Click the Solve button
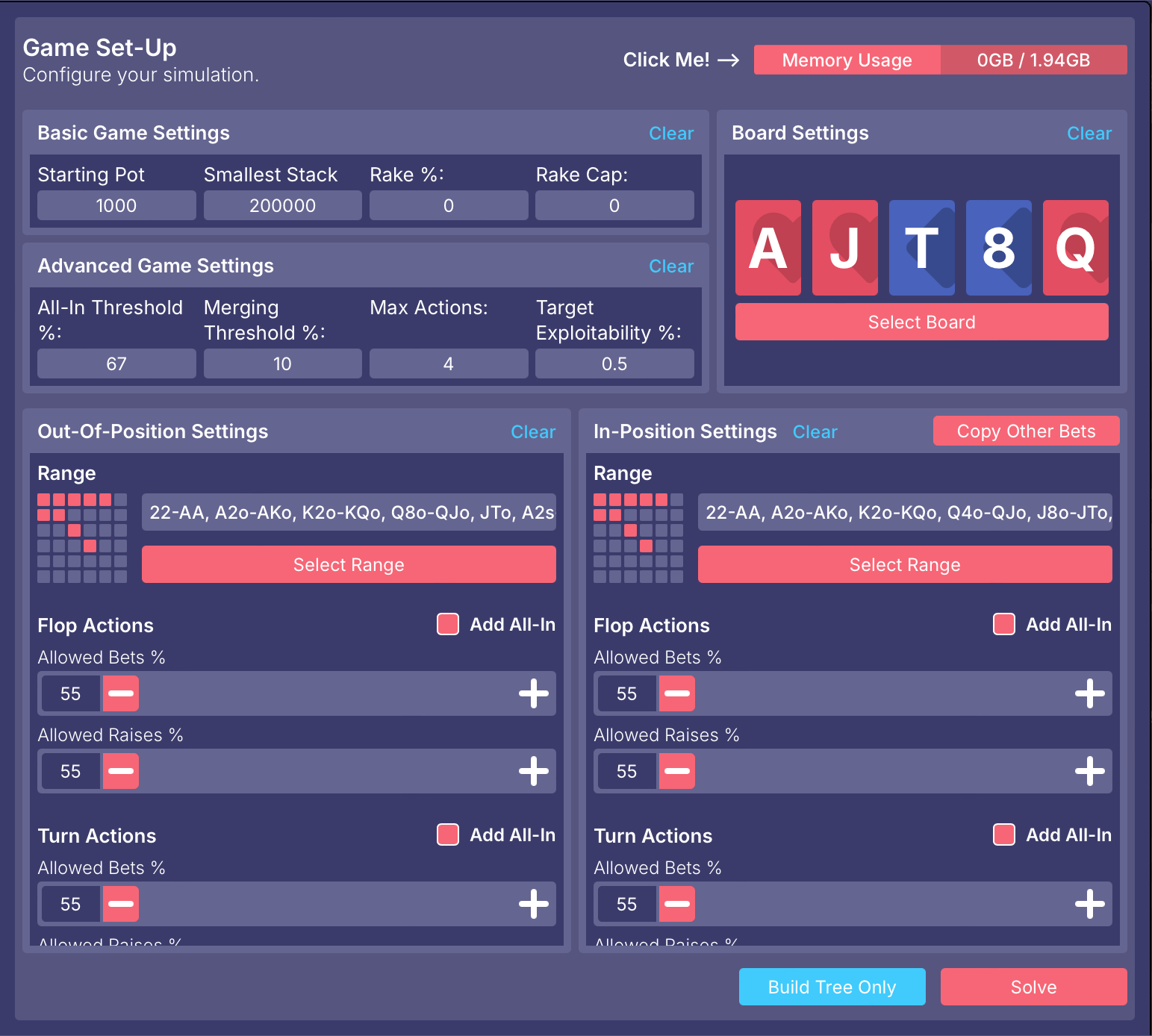1152x1036 pixels. pos(1034,987)
